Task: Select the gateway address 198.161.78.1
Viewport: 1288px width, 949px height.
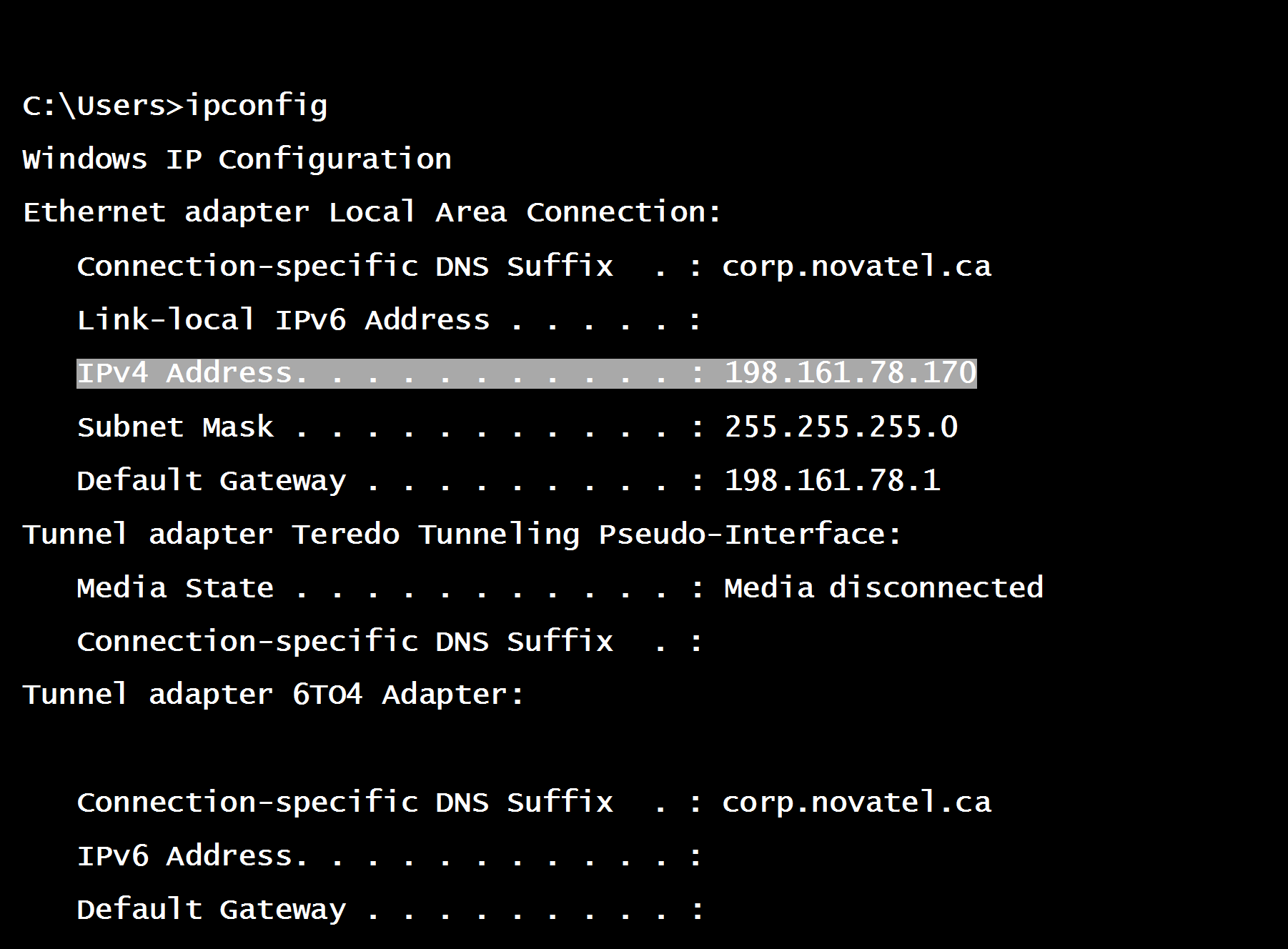Action: [x=832, y=480]
